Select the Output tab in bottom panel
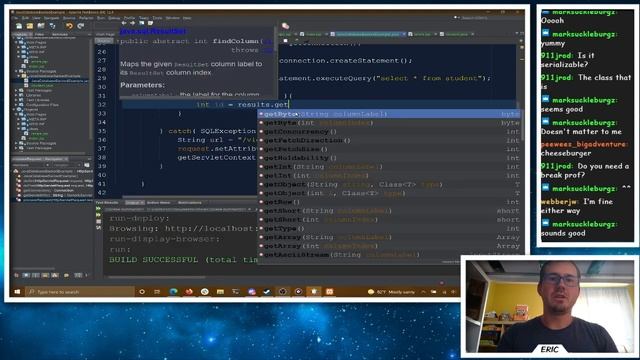Viewport: 640px width, 360px height. (x=135, y=202)
